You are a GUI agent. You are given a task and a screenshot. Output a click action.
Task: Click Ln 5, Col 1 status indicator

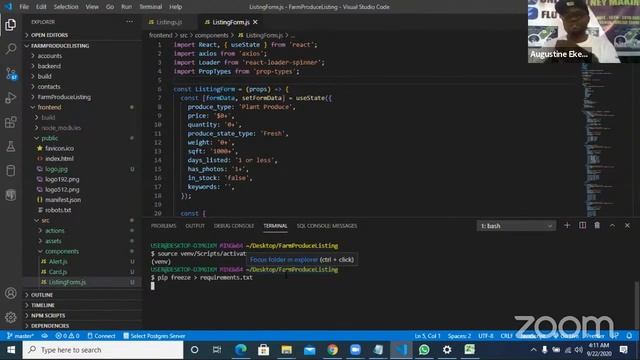pyautogui.click(x=427, y=336)
